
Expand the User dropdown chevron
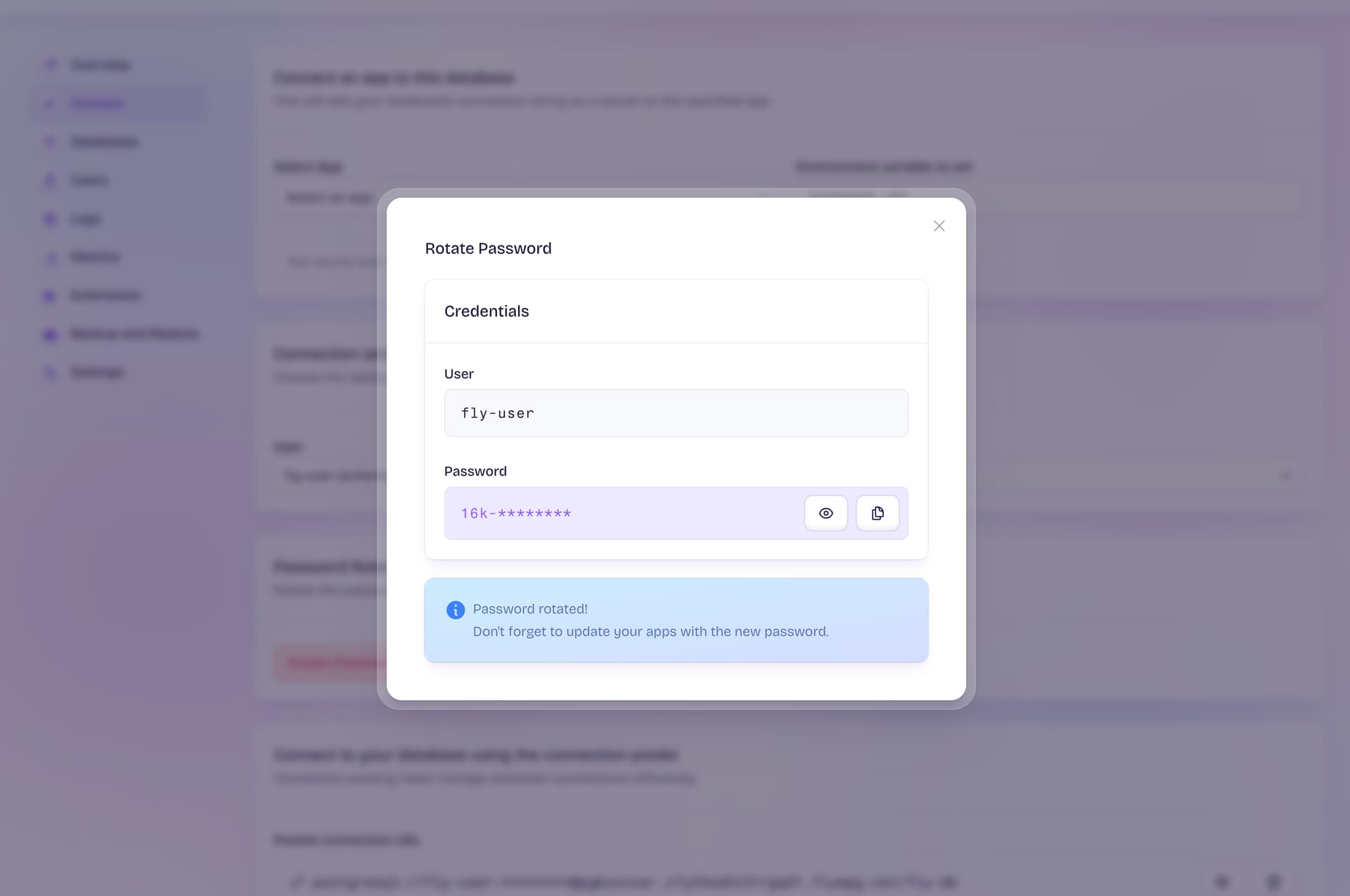tap(1287, 476)
